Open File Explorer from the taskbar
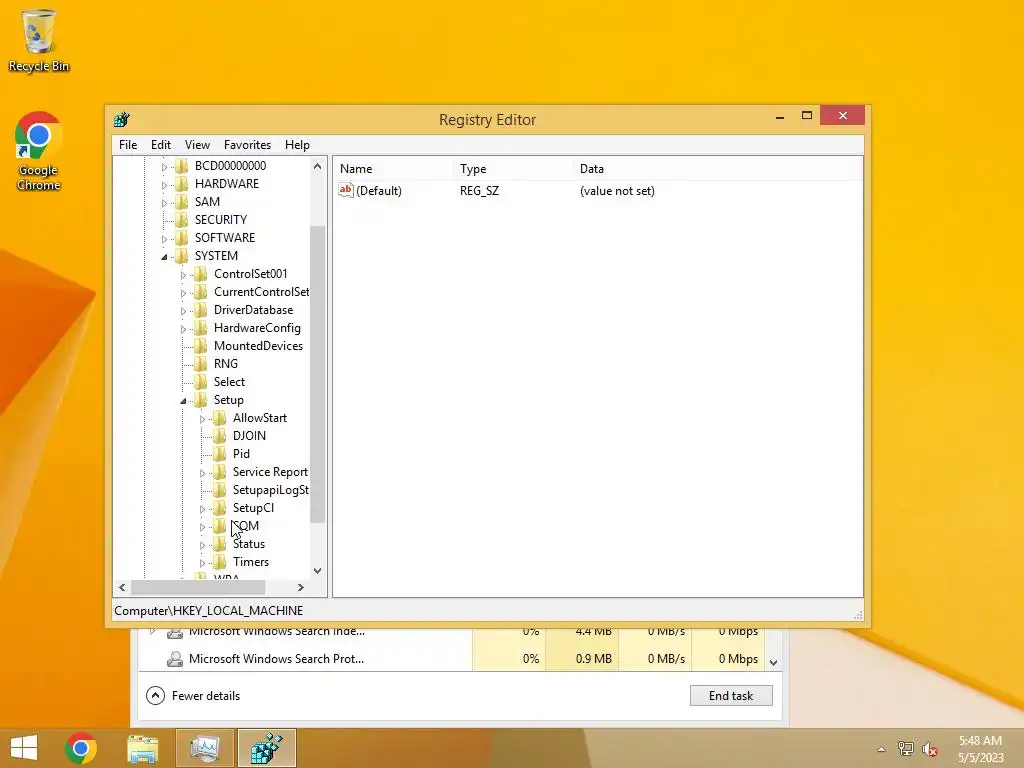This screenshot has height=768, width=1024. (x=142, y=748)
